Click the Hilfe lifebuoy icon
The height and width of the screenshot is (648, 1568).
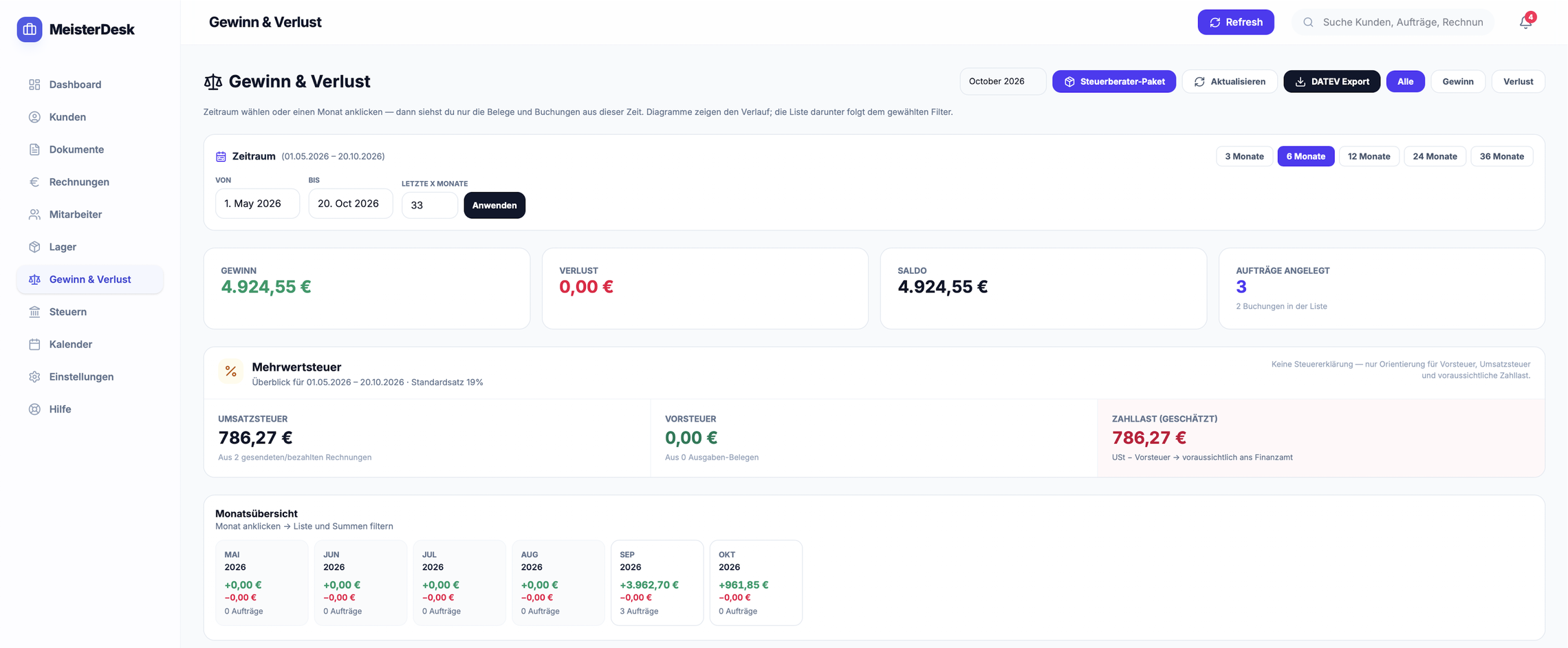pyautogui.click(x=34, y=409)
